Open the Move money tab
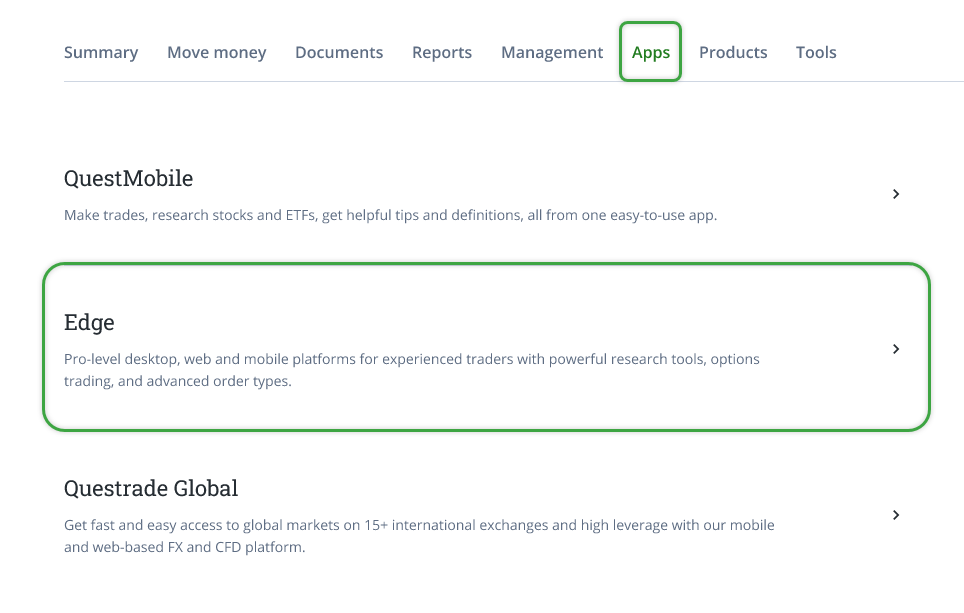Image resolution: width=964 pixels, height=613 pixels. point(216,52)
